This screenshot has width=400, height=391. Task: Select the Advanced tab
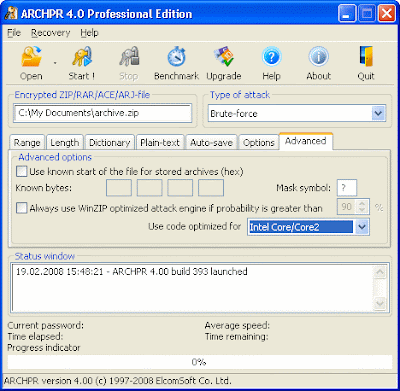[x=306, y=141]
